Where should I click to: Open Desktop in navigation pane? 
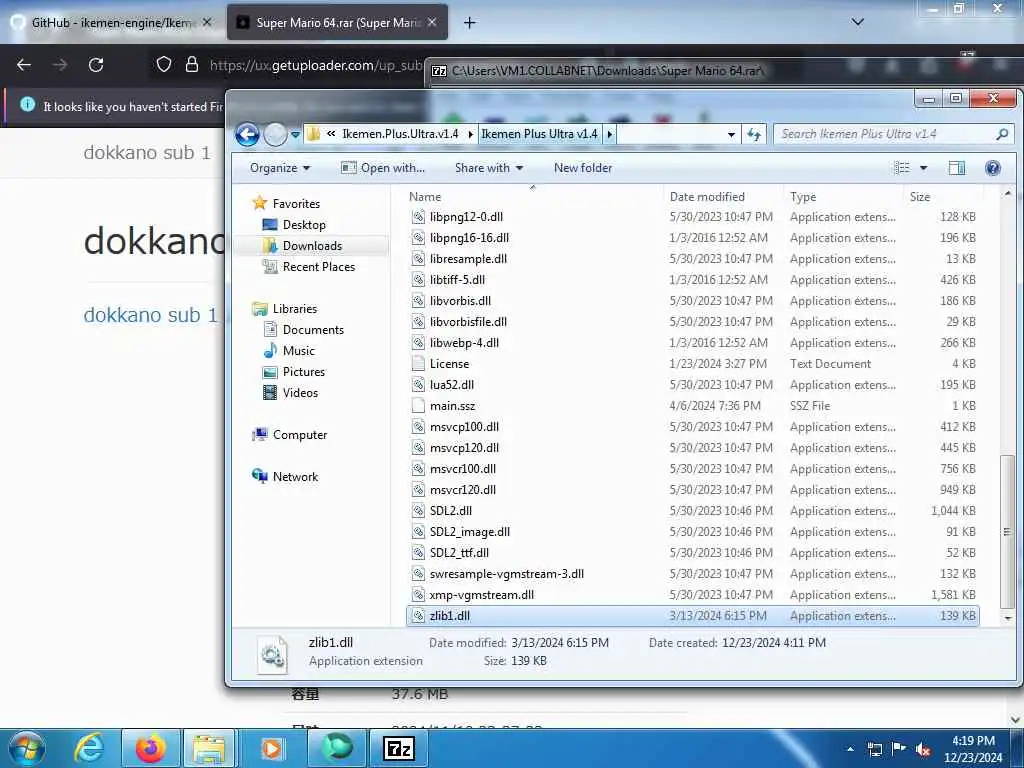point(304,225)
